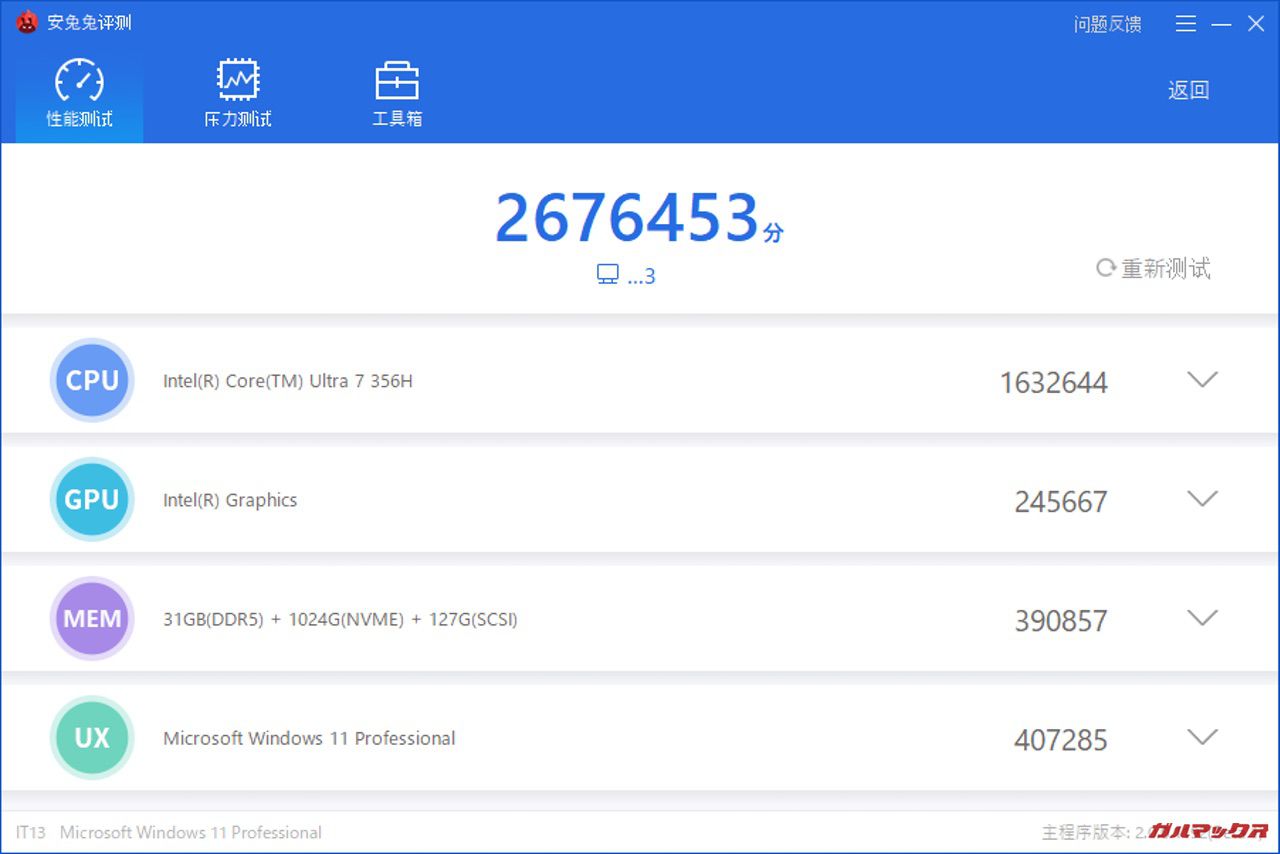Click the 返回 back button

tap(1188, 90)
